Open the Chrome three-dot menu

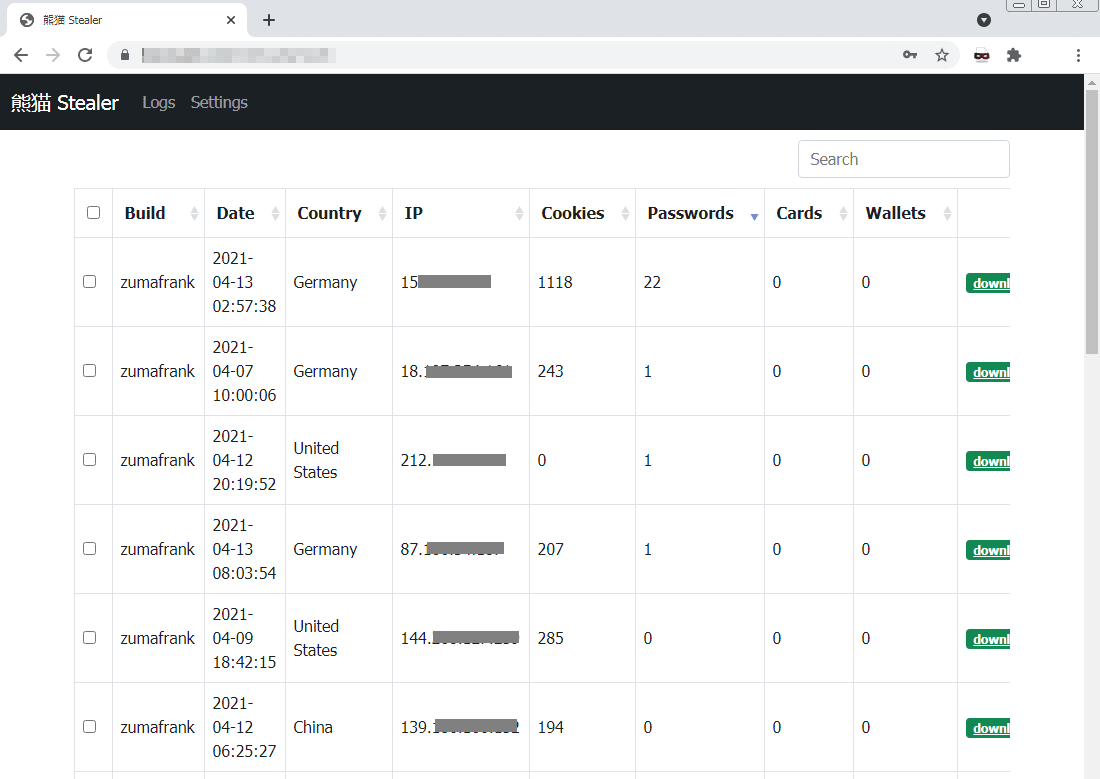pyautogui.click(x=1078, y=55)
